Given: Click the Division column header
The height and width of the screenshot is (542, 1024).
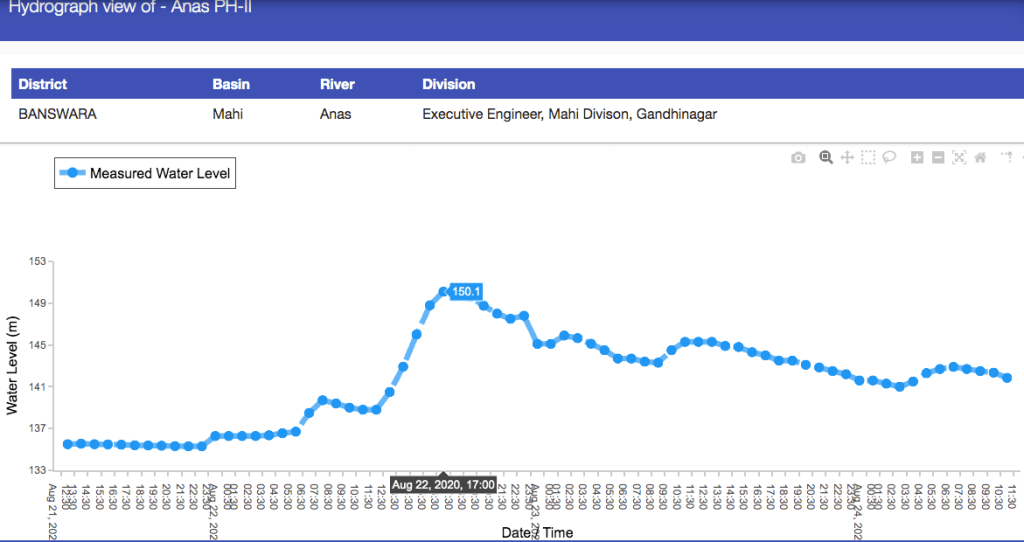Looking at the screenshot, I should pos(449,84).
